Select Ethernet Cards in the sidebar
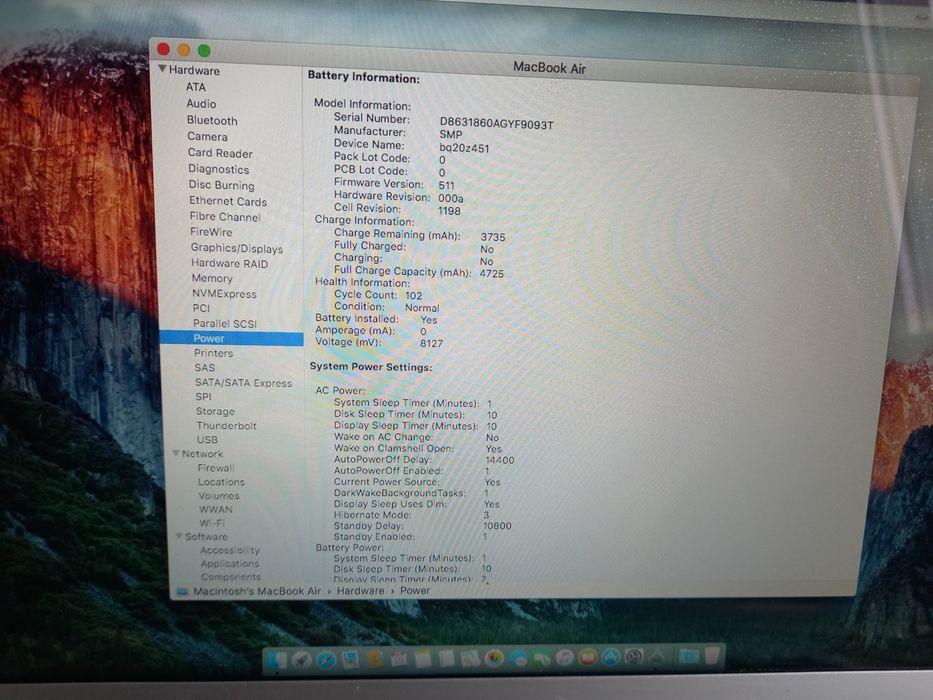 tap(228, 201)
